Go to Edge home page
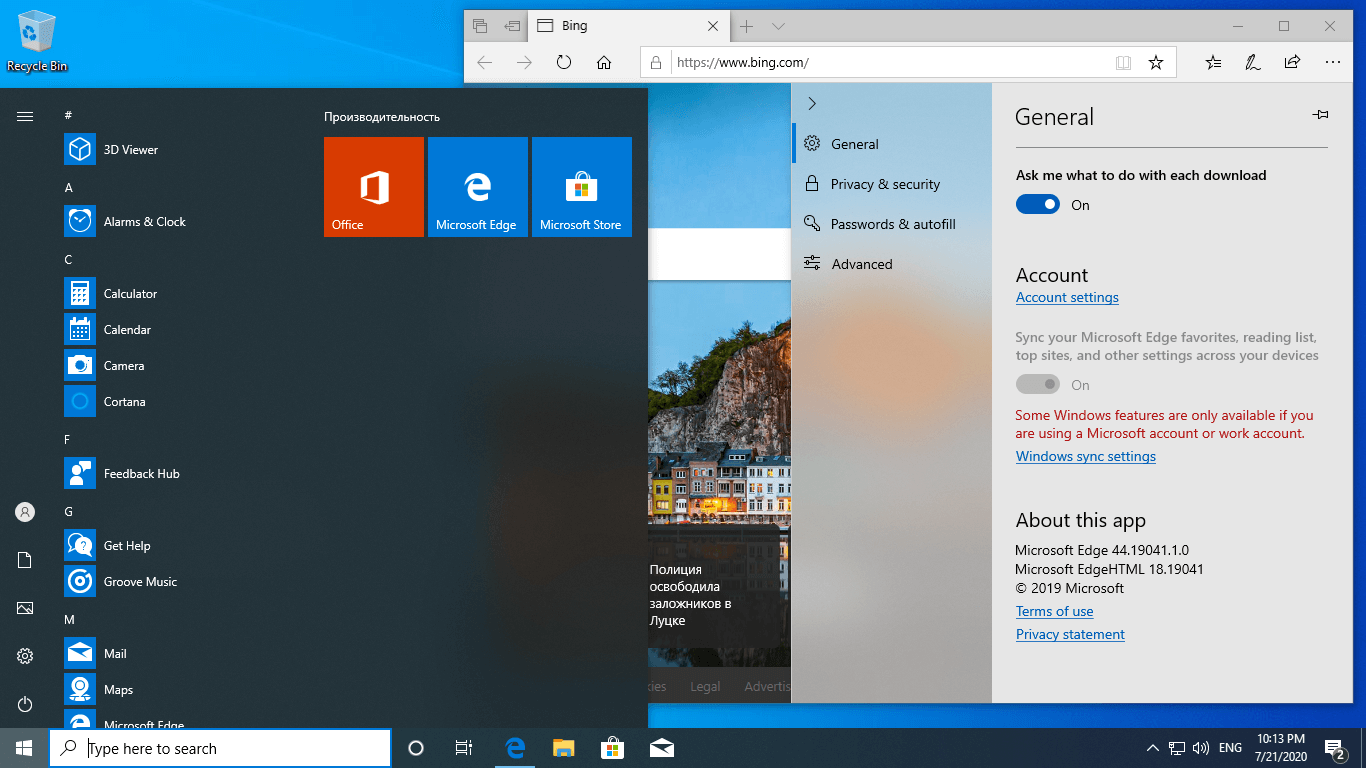The height and width of the screenshot is (768, 1366). point(604,62)
